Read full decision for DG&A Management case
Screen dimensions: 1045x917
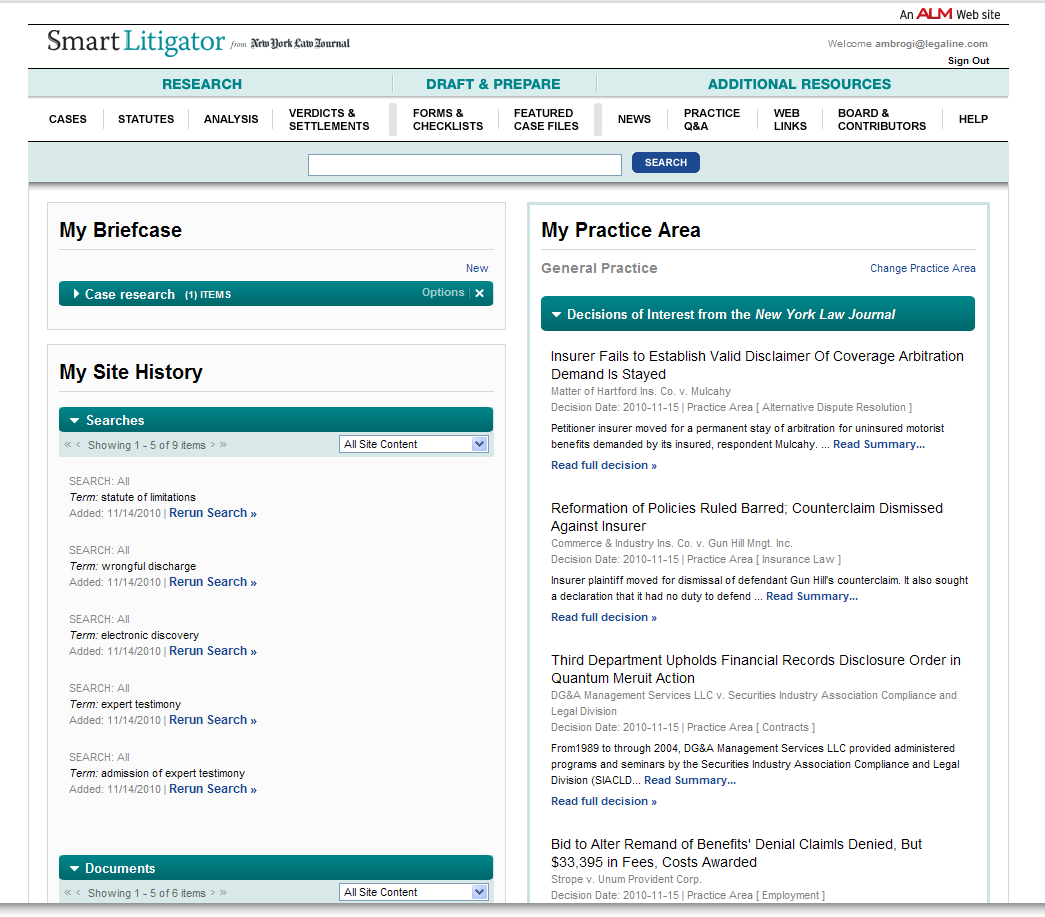603,801
